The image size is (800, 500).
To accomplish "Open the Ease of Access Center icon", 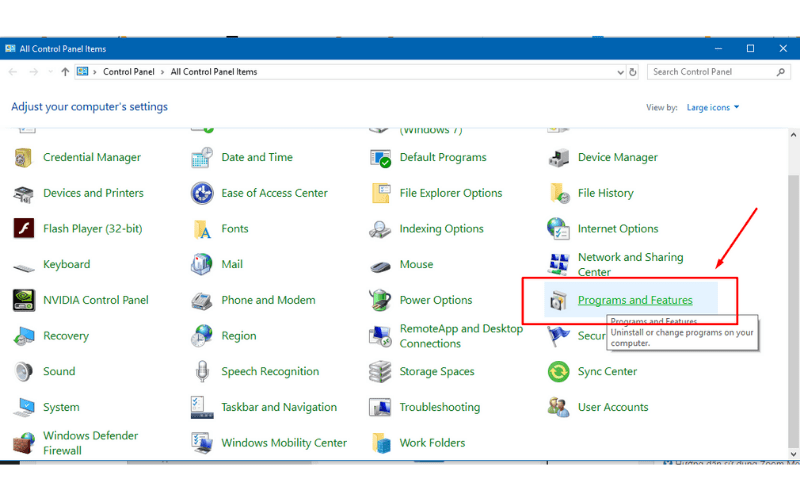I will (203, 193).
